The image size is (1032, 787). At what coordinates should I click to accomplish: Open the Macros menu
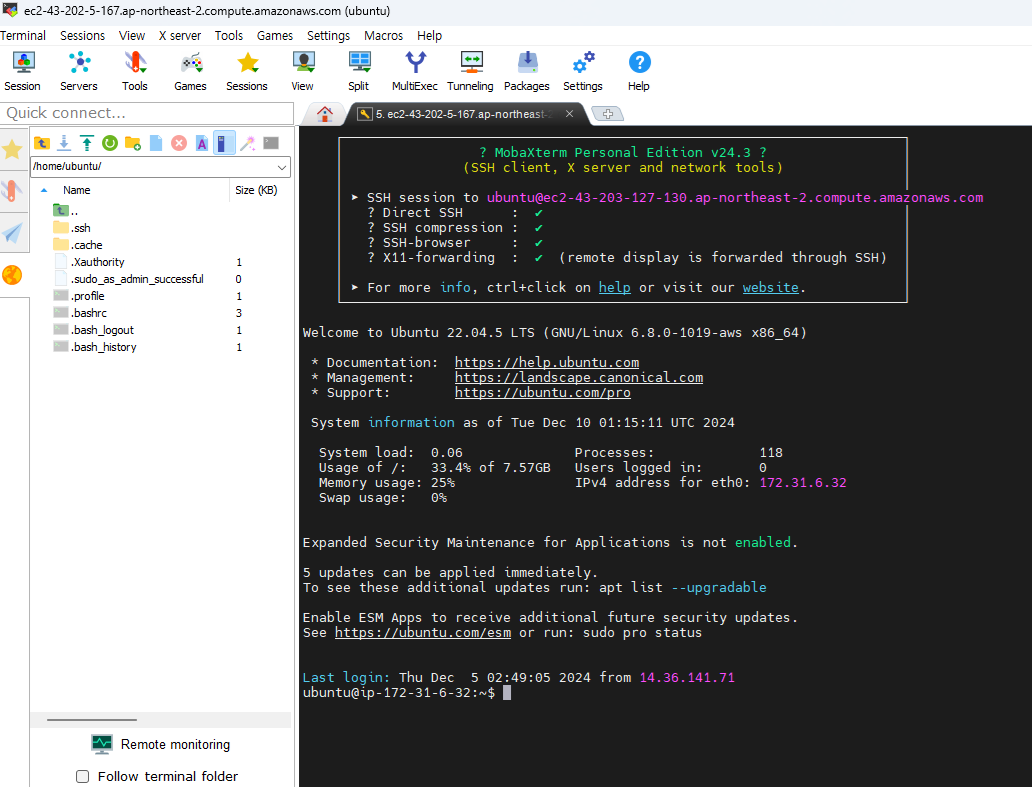click(x=383, y=36)
